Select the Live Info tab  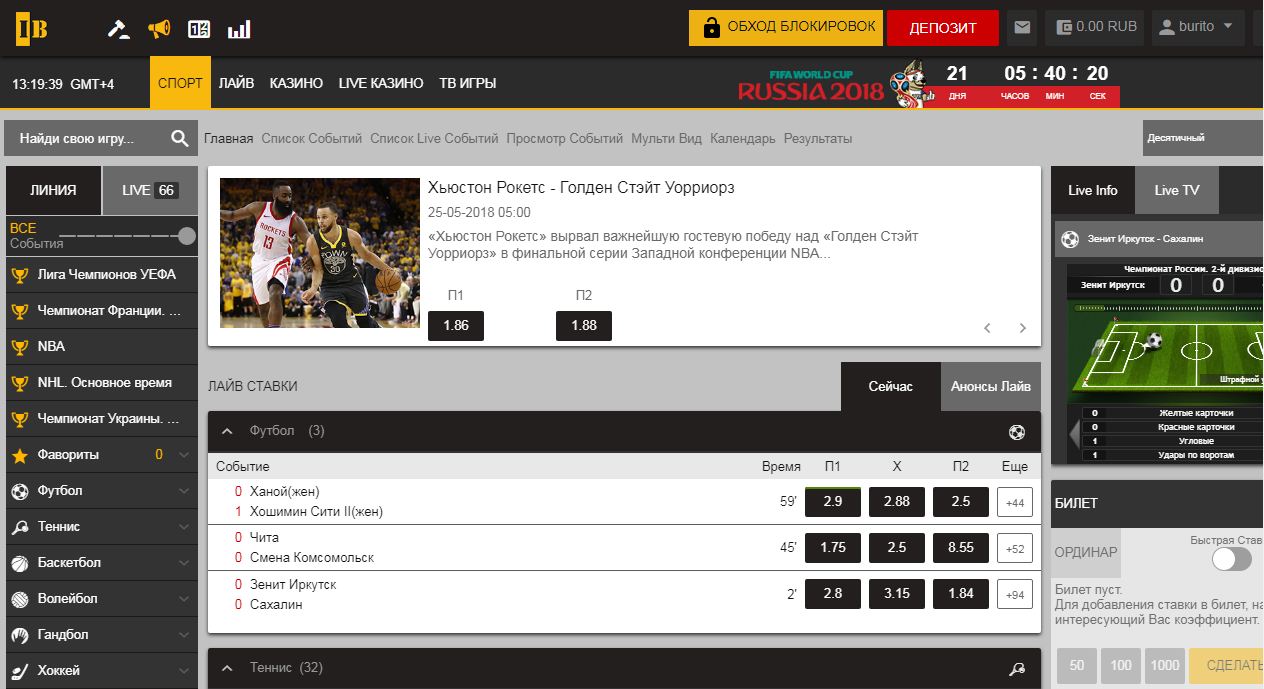[x=1093, y=190]
